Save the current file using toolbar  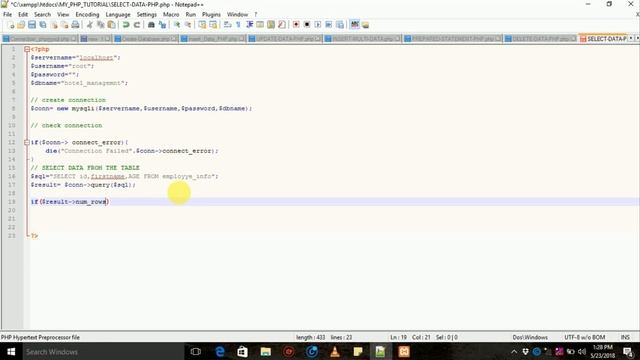(x=32, y=25)
